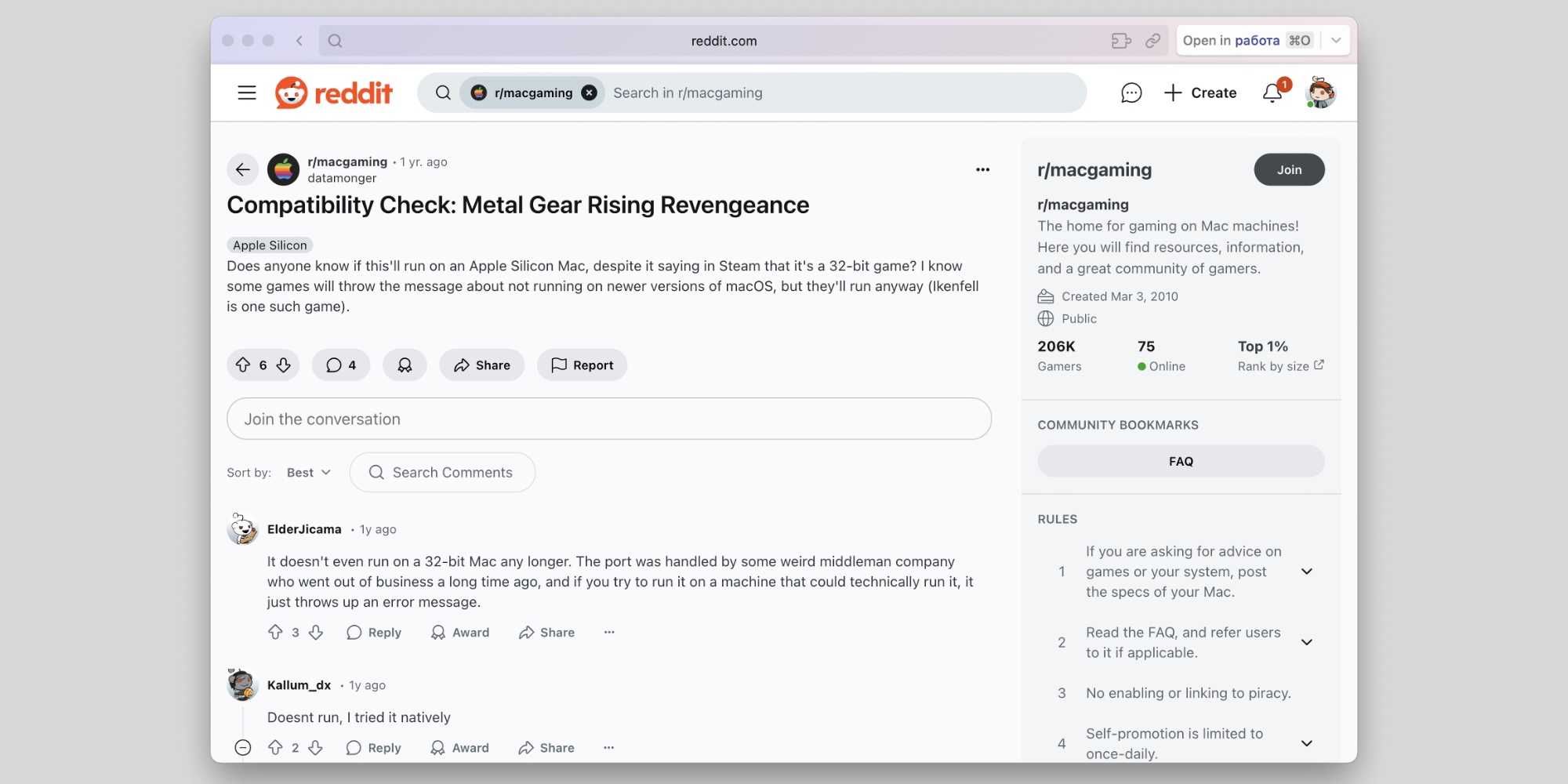Expand the Open in dropdown chevron
1568x784 pixels.
pyautogui.click(x=1336, y=41)
